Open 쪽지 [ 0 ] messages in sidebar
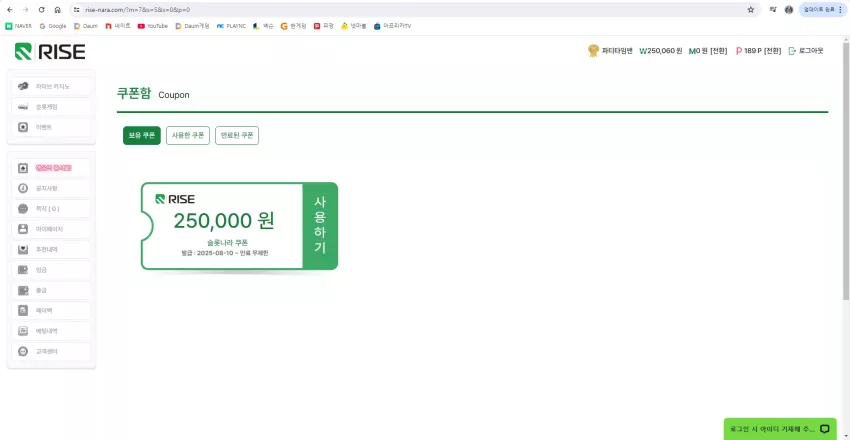This screenshot has width=850, height=440. pyautogui.click(x=51, y=209)
